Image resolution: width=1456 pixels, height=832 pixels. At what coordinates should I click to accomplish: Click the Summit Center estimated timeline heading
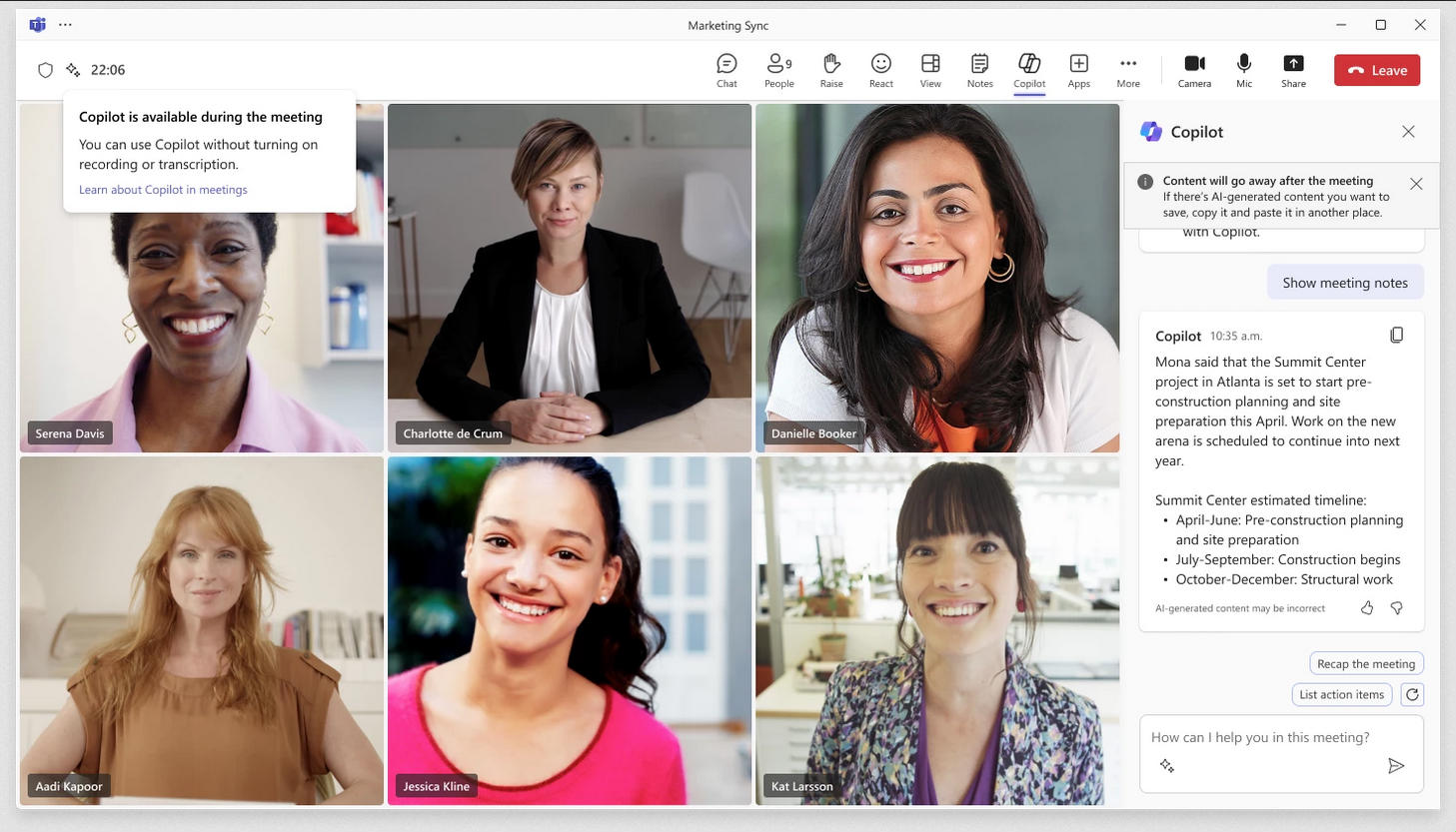[x=1260, y=500]
